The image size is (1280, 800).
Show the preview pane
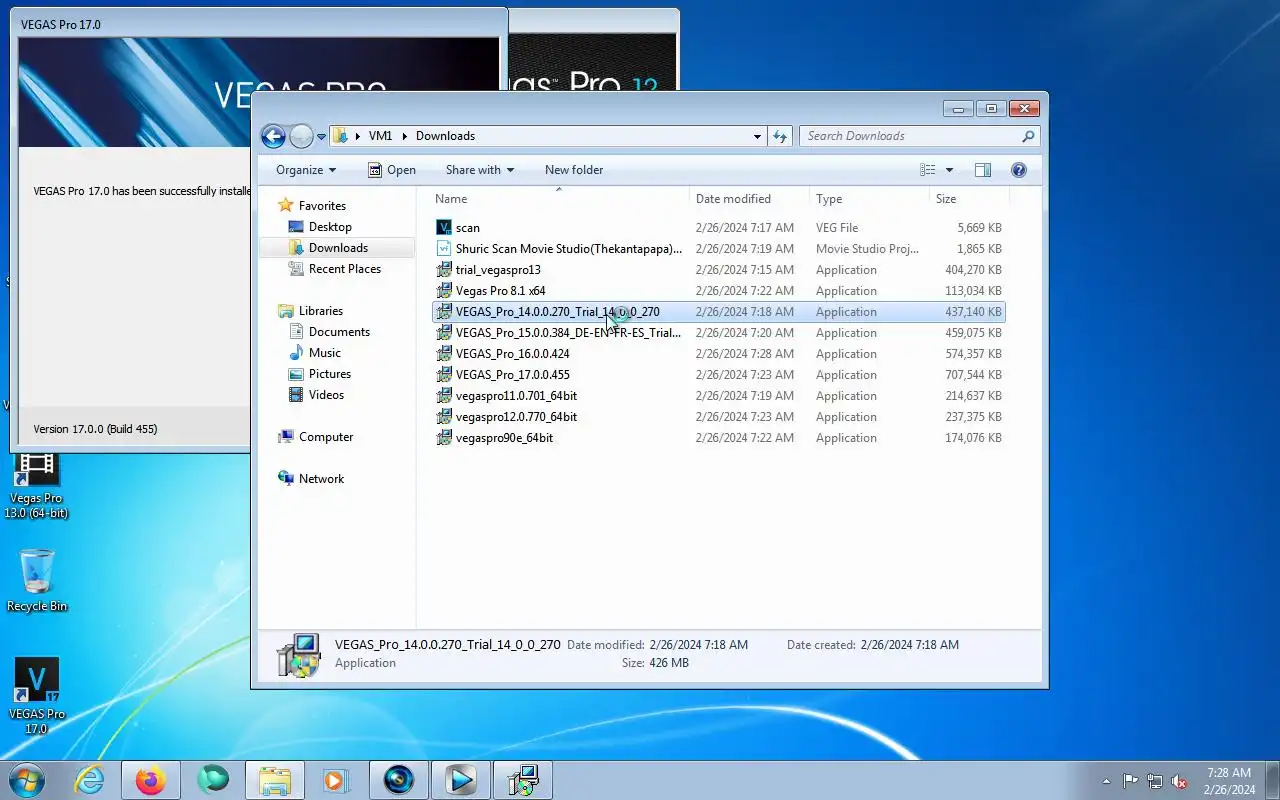pyautogui.click(x=983, y=170)
